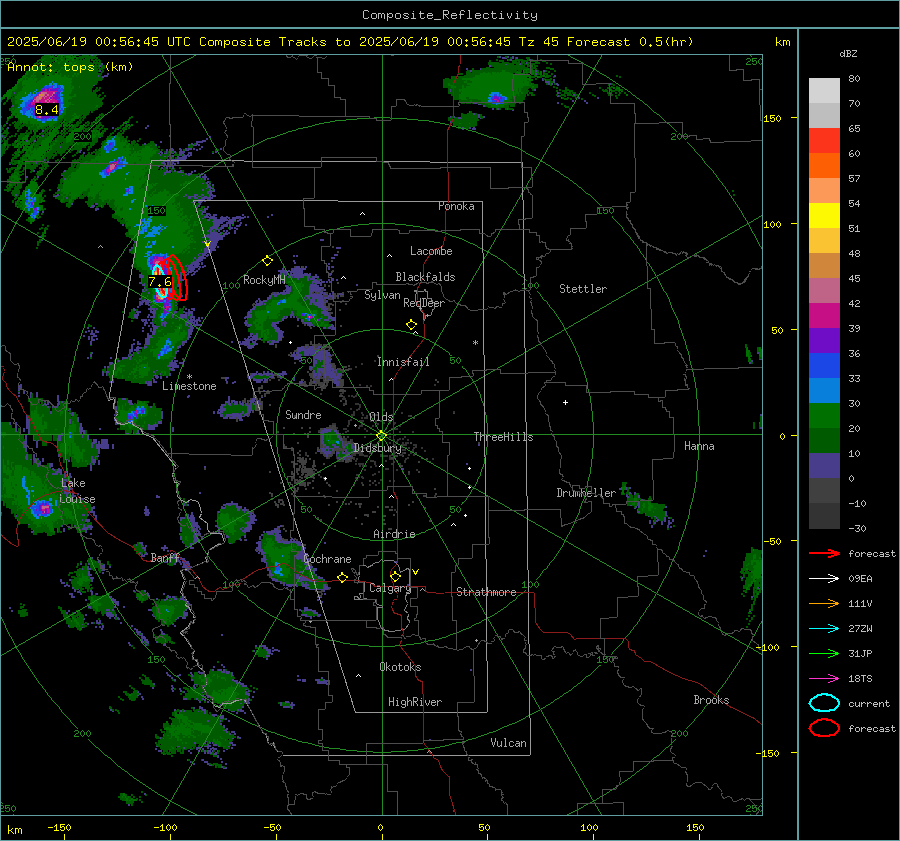Screen dimensions: 900x841
Task: Pick the blue swatch between 36 and 33 dBZ
Action: click(x=824, y=366)
